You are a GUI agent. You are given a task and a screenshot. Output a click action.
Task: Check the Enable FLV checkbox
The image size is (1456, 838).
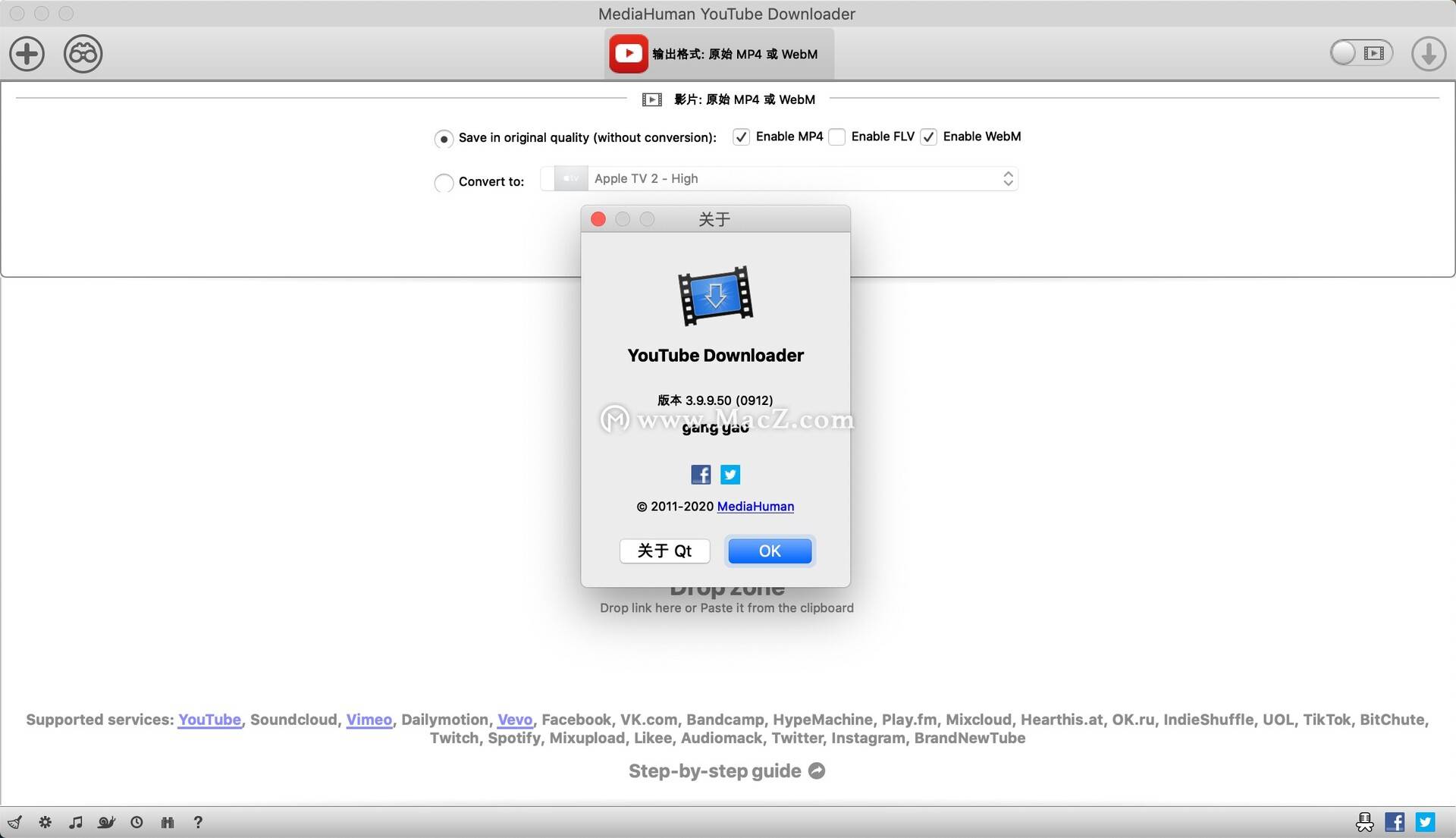point(836,137)
